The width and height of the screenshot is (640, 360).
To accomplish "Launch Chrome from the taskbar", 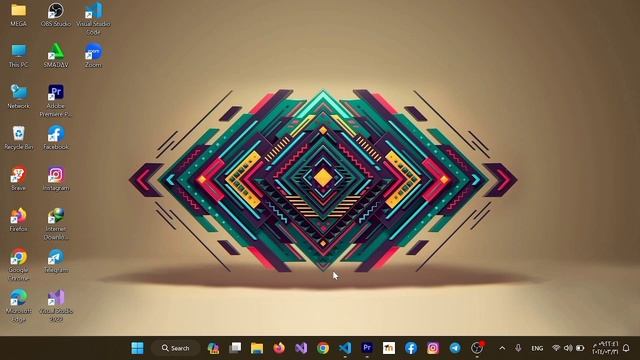I will point(323,348).
